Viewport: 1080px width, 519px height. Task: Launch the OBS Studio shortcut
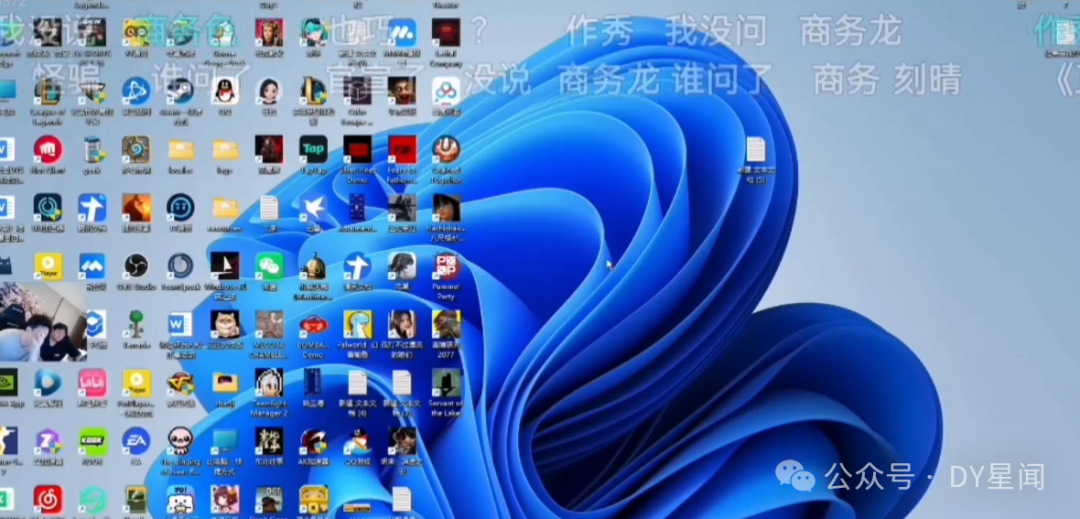pyautogui.click(x=136, y=266)
